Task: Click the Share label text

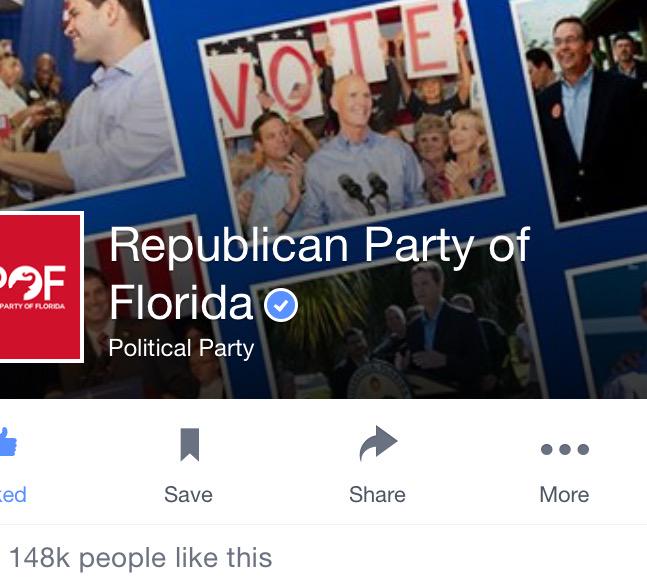Action: click(x=377, y=494)
